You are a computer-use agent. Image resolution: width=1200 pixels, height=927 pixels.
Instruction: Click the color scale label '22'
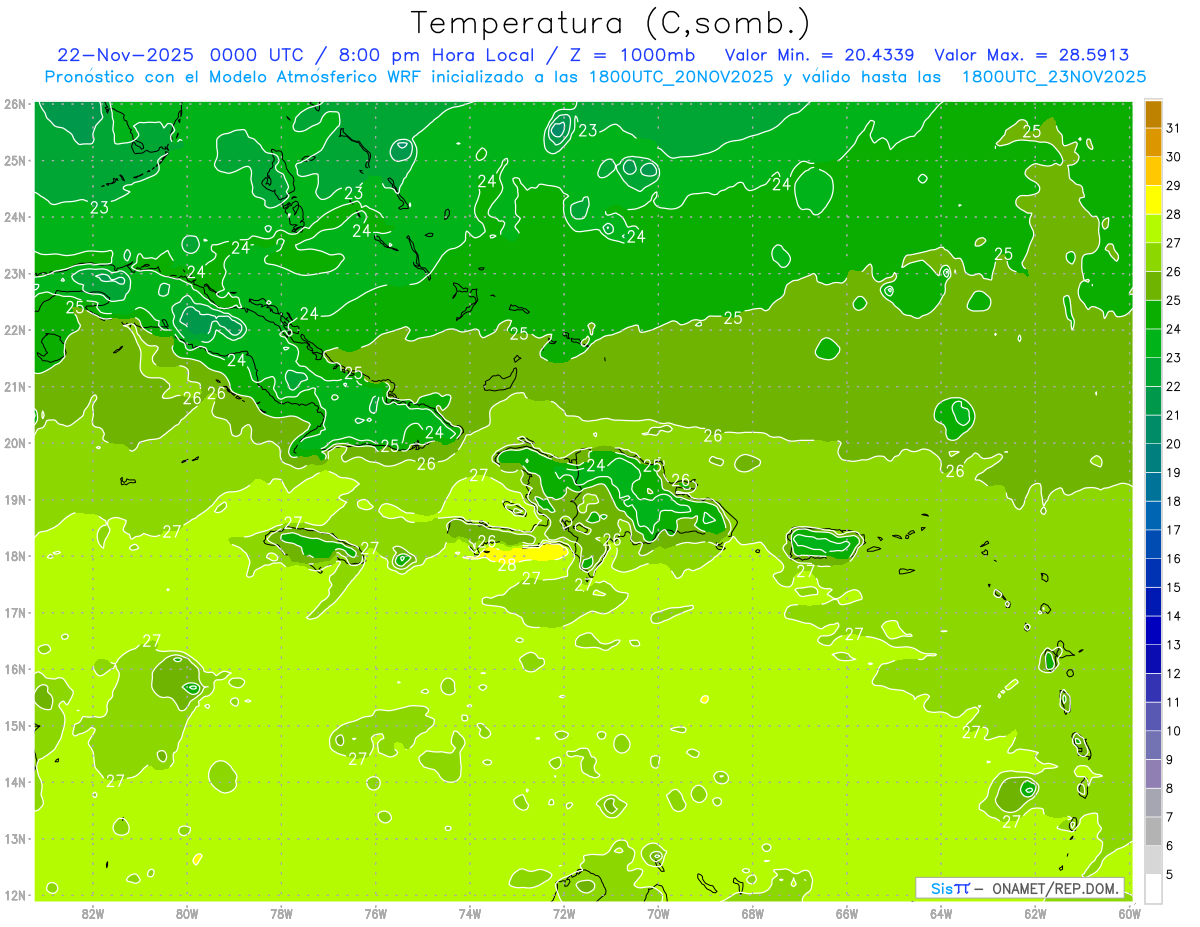click(x=1174, y=386)
